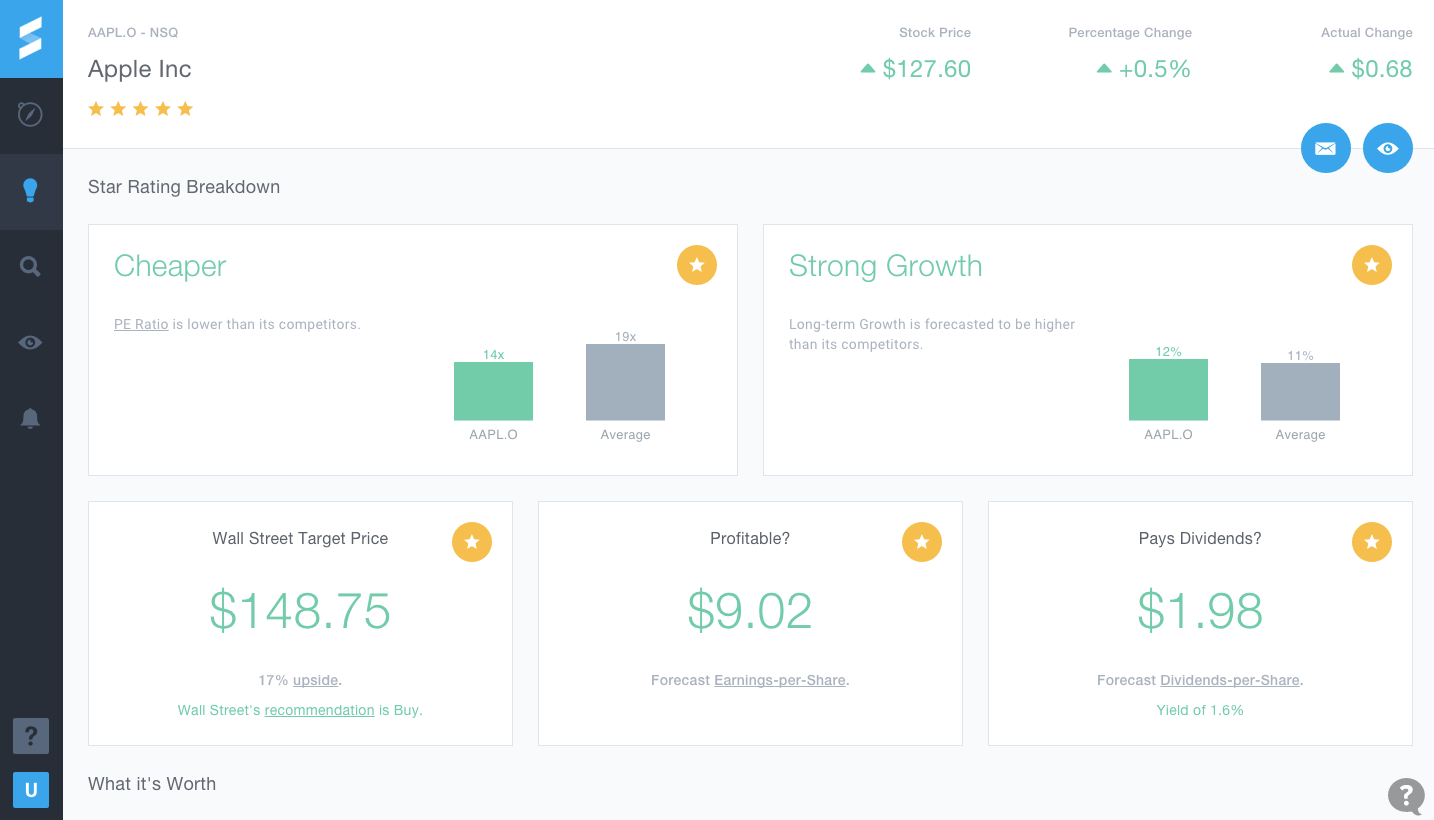Click the star badge on Strong Growth card

coord(1372,265)
